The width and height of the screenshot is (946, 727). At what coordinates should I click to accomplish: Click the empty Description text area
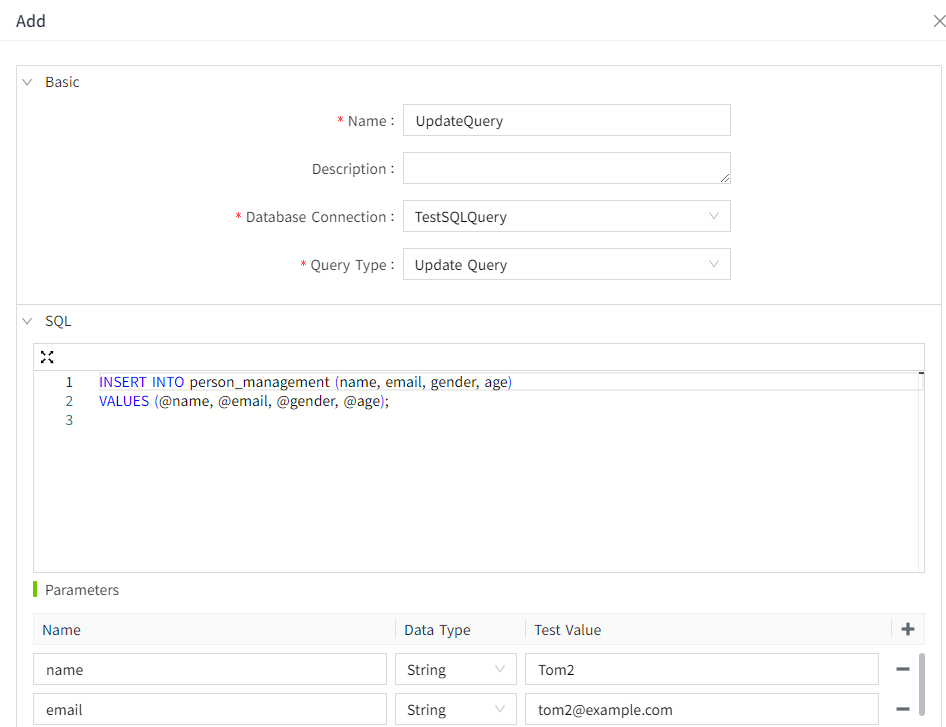click(x=566, y=168)
